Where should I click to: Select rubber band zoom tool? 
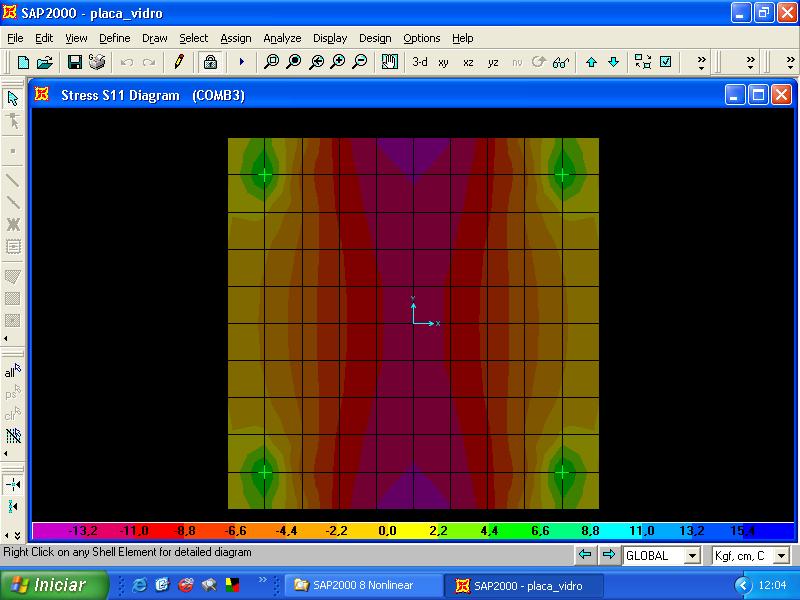pyautogui.click(x=271, y=62)
